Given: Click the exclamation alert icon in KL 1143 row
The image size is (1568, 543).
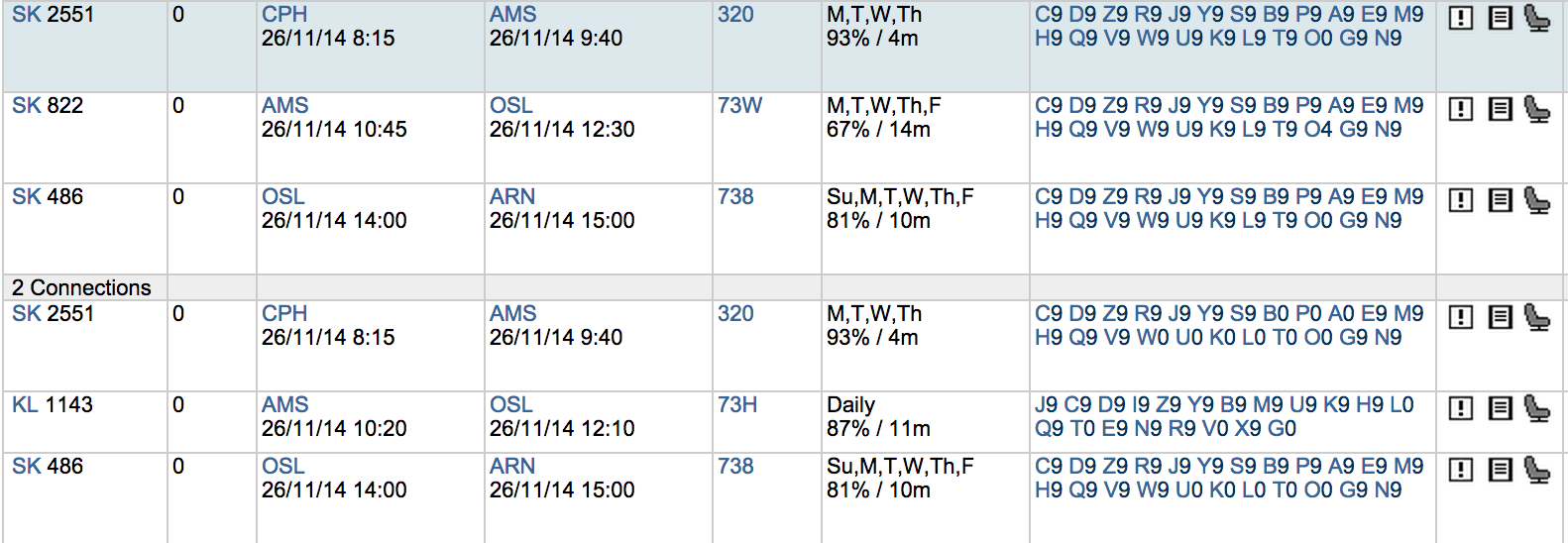Looking at the screenshot, I should pos(1461,408).
